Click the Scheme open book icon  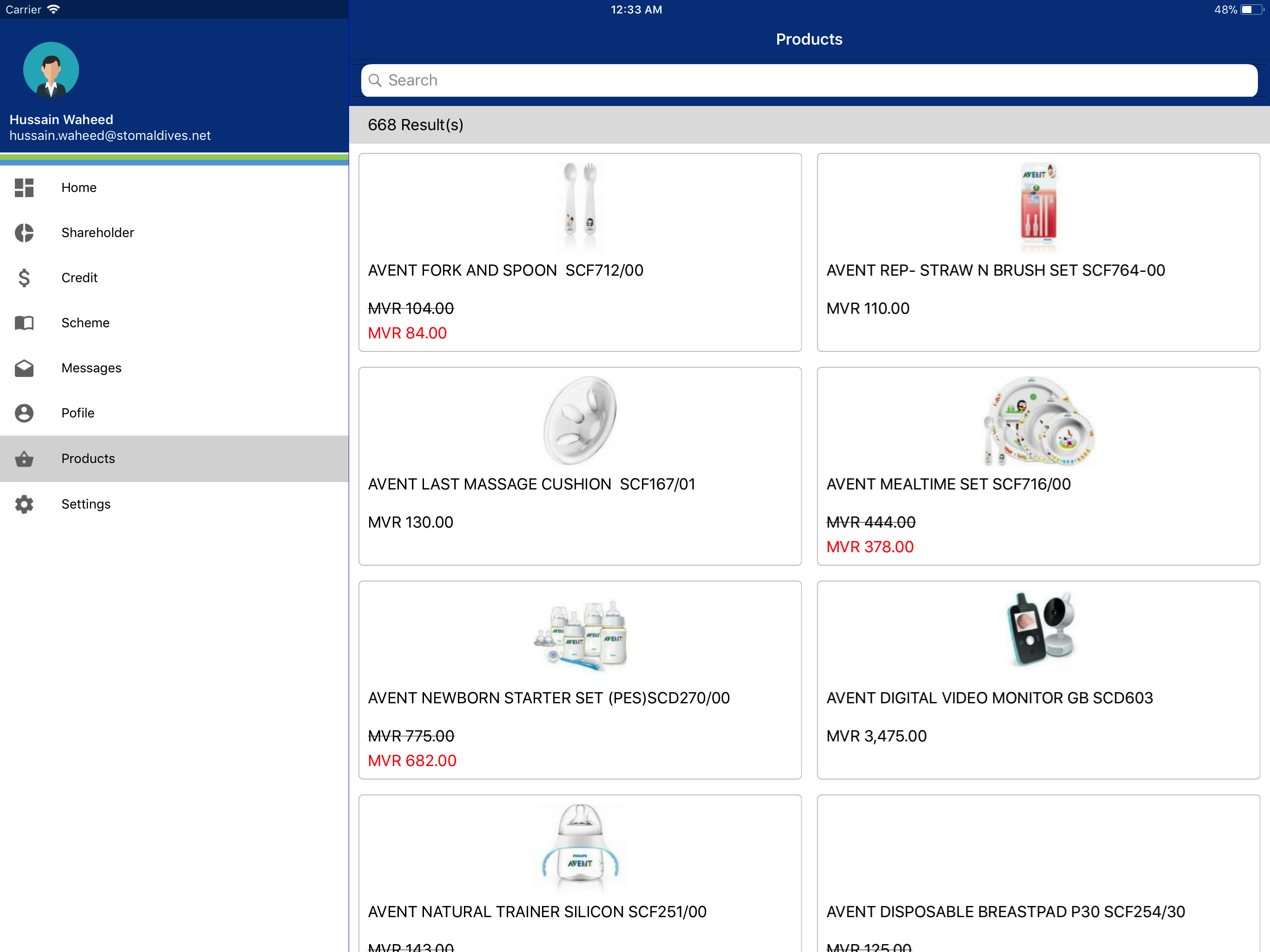(24, 323)
